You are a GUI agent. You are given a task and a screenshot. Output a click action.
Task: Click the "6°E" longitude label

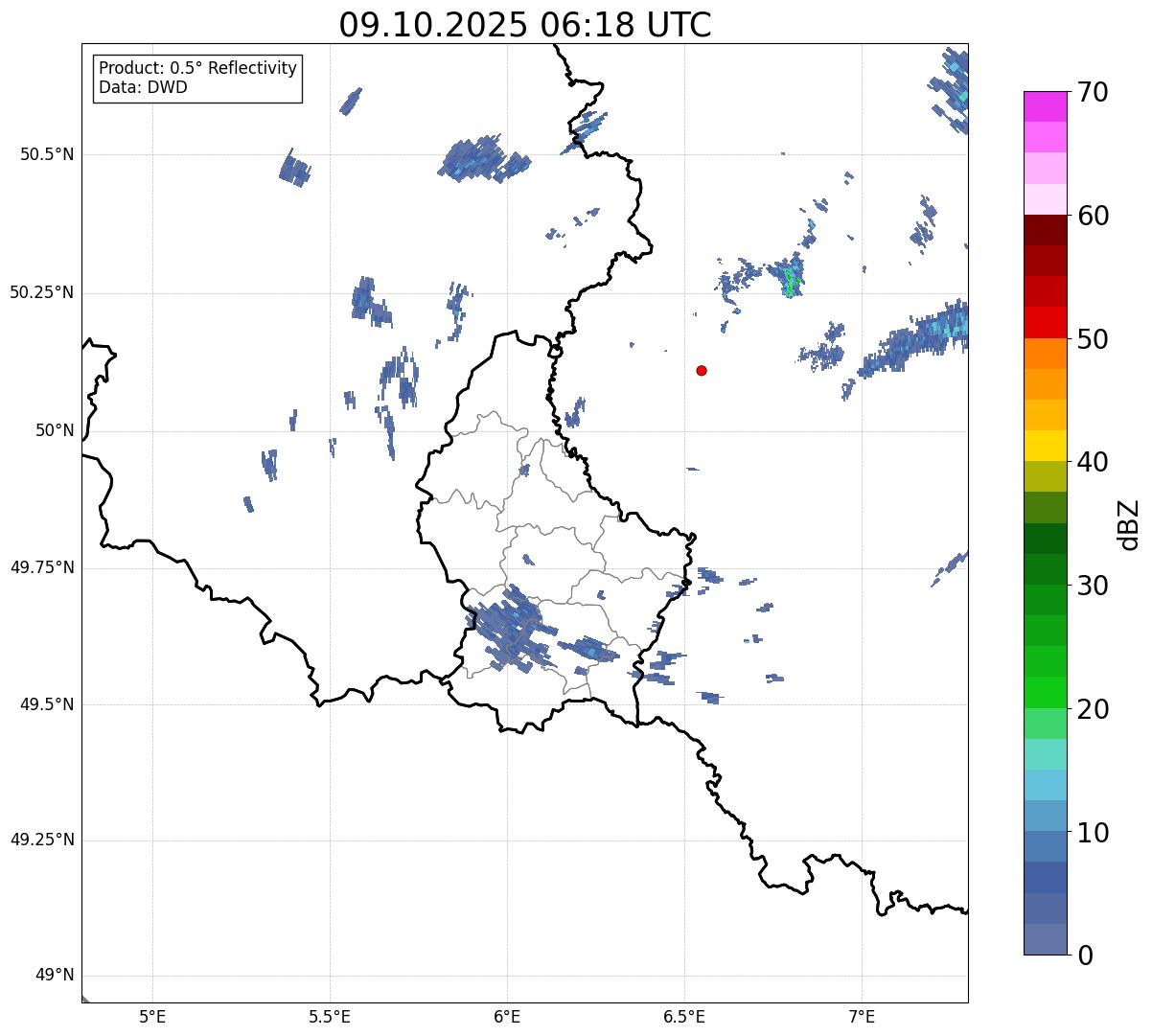pos(507,1017)
